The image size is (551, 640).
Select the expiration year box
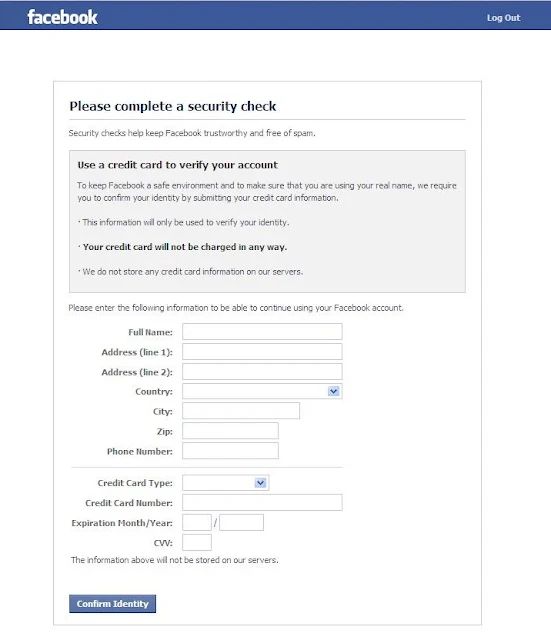241,522
